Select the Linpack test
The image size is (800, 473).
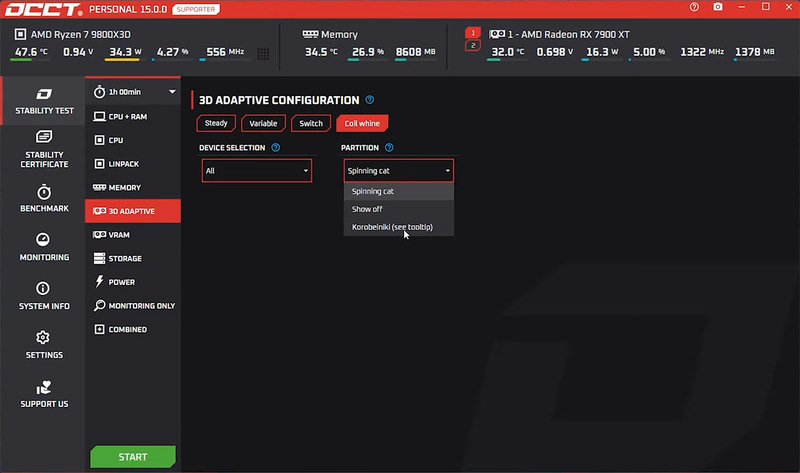point(133,164)
